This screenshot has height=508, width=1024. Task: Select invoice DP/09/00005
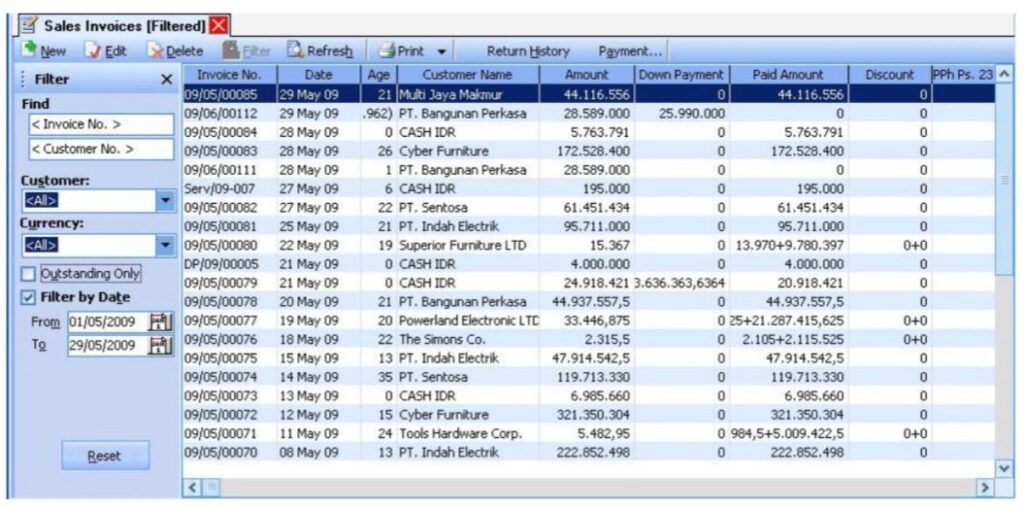point(221,264)
